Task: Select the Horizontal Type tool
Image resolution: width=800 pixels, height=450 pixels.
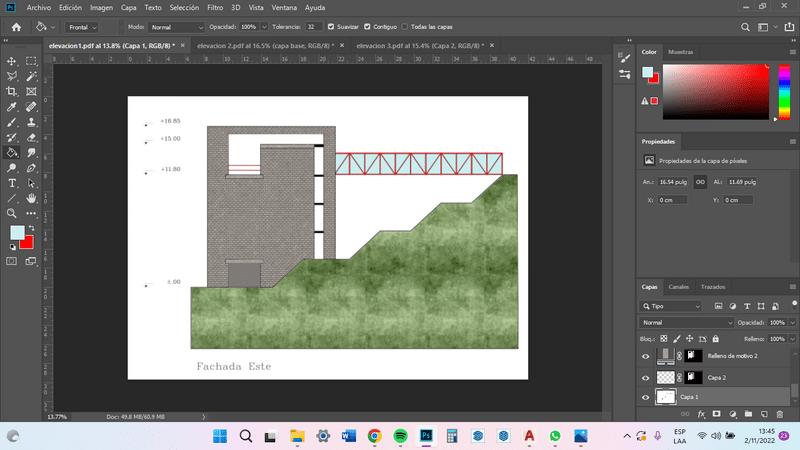Action: pyautogui.click(x=12, y=183)
